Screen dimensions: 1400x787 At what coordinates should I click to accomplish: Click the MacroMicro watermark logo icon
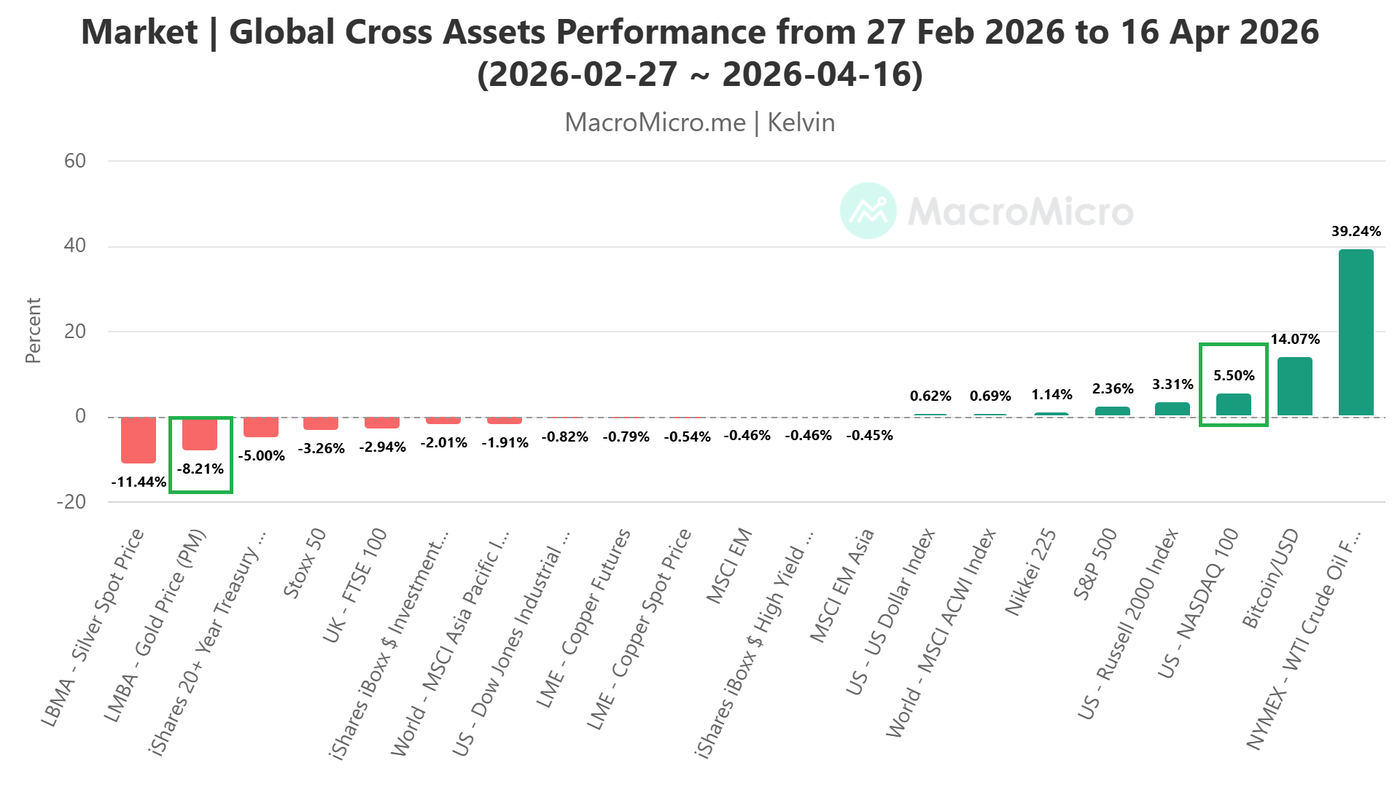point(868,211)
